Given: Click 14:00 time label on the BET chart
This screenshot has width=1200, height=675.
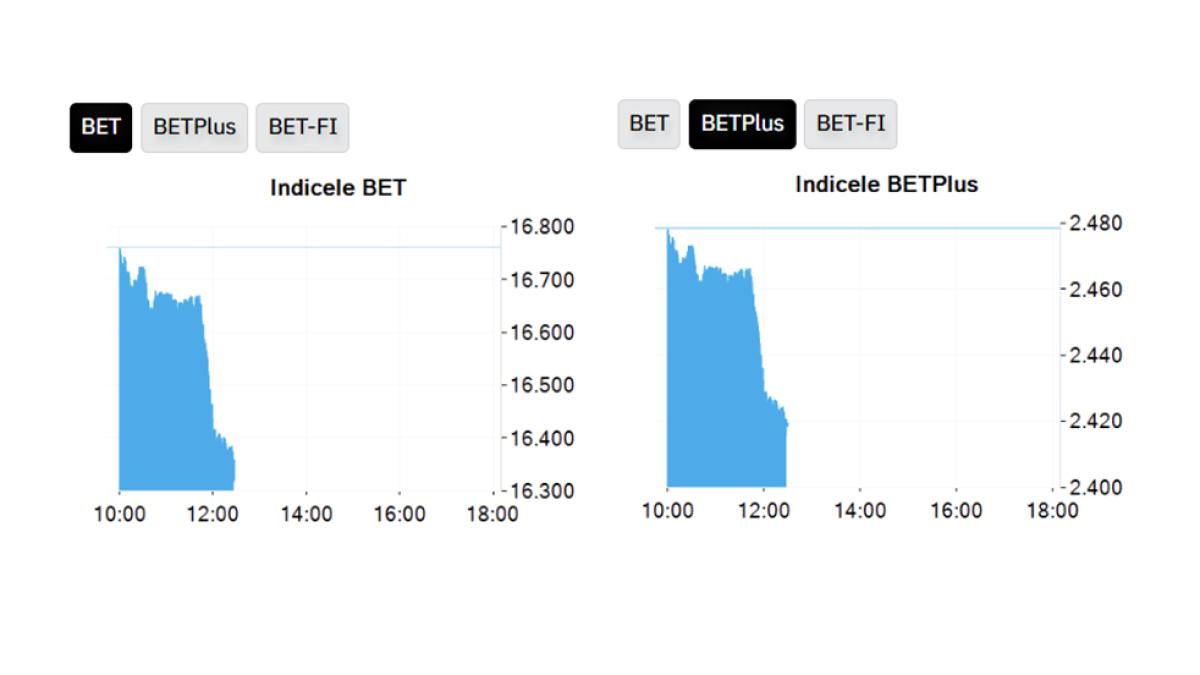Looking at the screenshot, I should click(306, 515).
